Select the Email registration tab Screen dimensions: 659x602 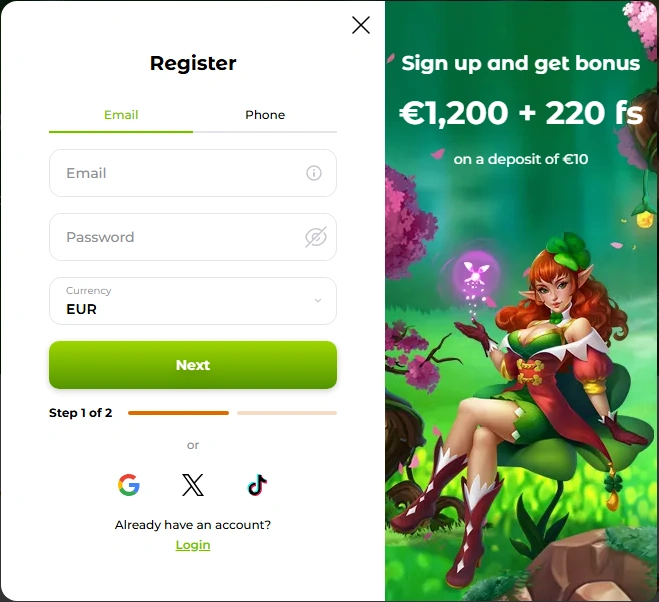(x=121, y=115)
